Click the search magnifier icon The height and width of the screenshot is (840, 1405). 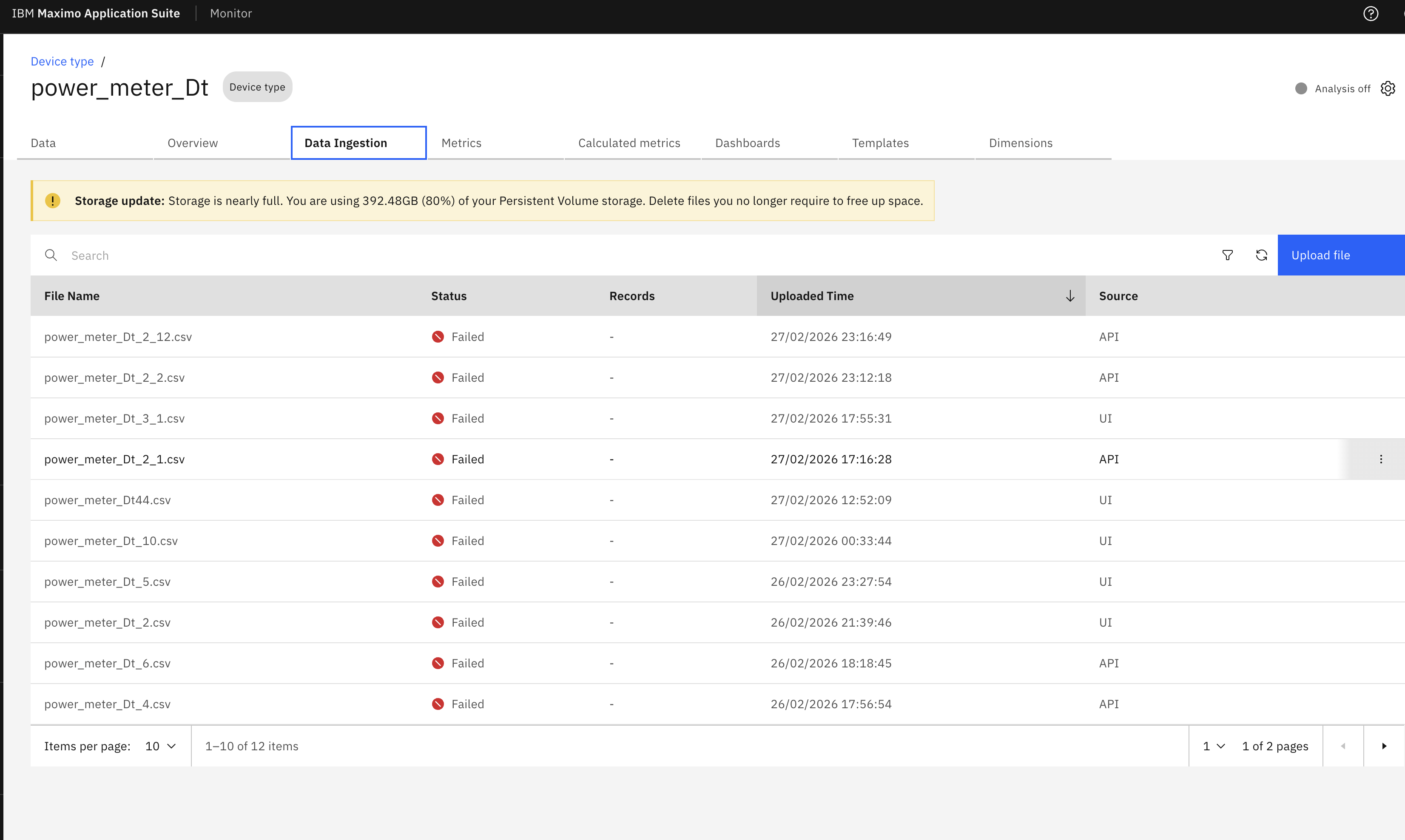coord(51,255)
